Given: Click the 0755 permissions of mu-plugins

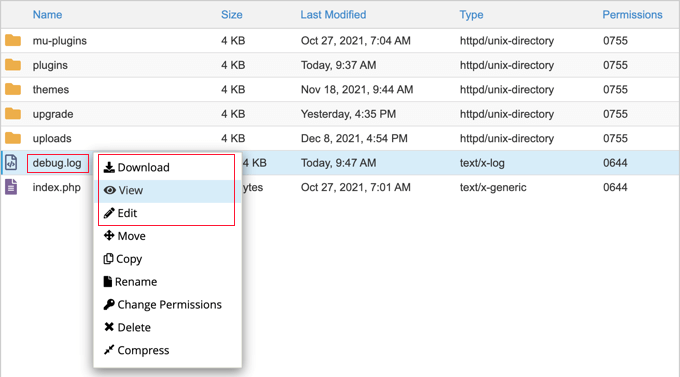Looking at the screenshot, I should point(615,40).
